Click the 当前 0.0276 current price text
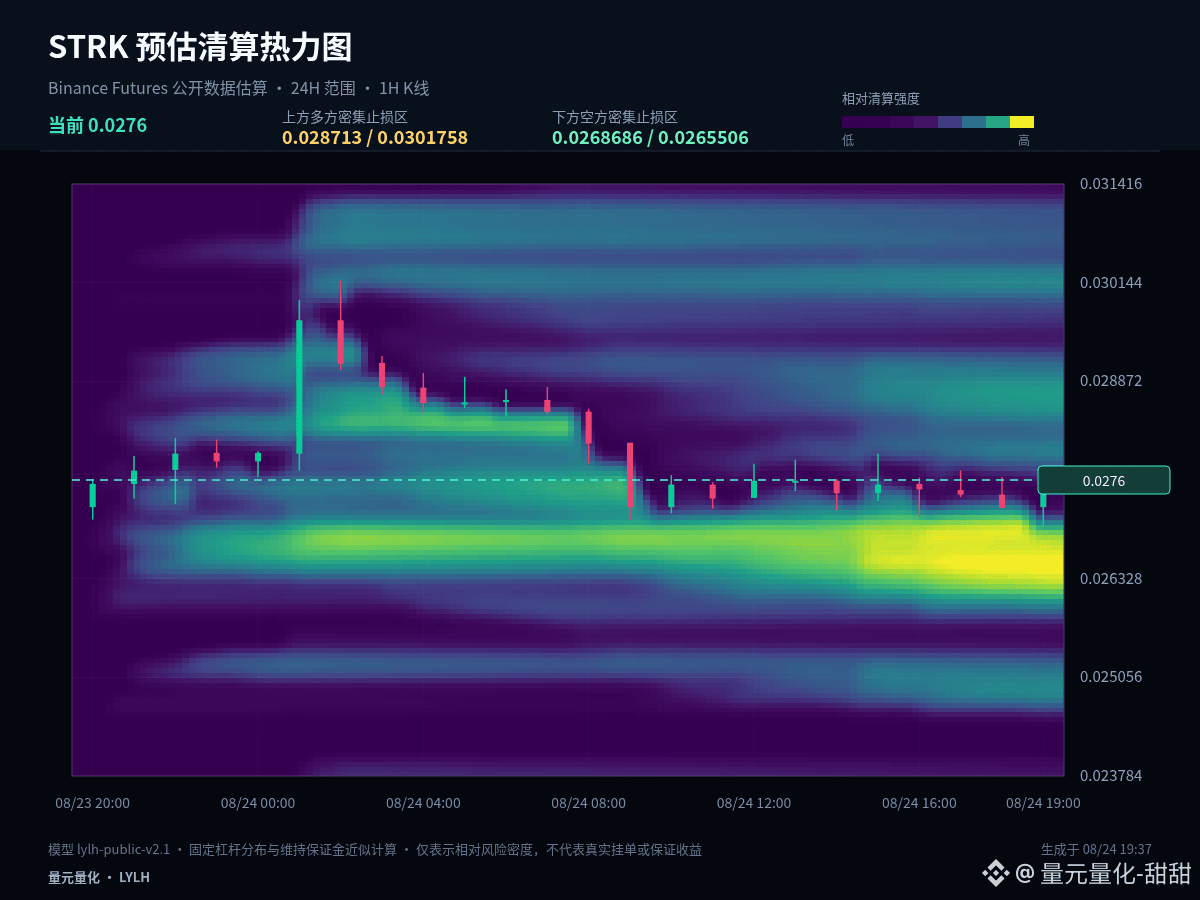1200x900 pixels. (98, 126)
